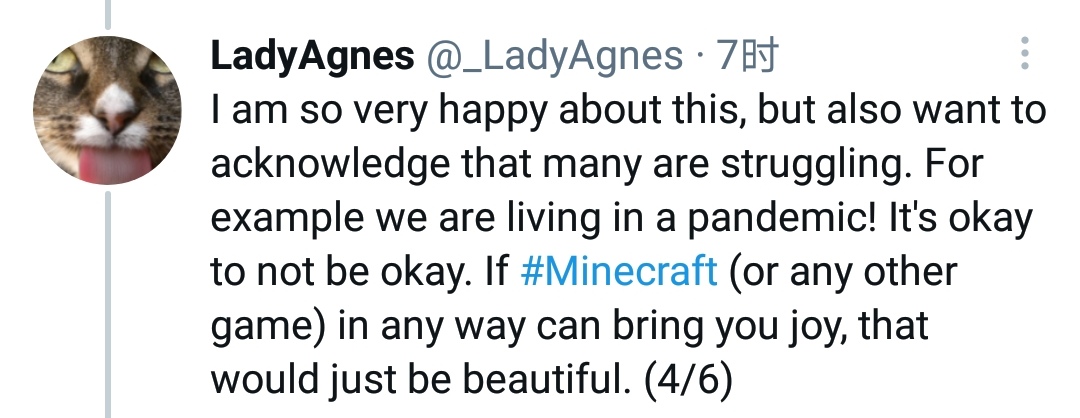Image resolution: width=1080 pixels, height=418 pixels.
Task: Visit the @_LadyAgnes handle
Action: tap(553, 56)
